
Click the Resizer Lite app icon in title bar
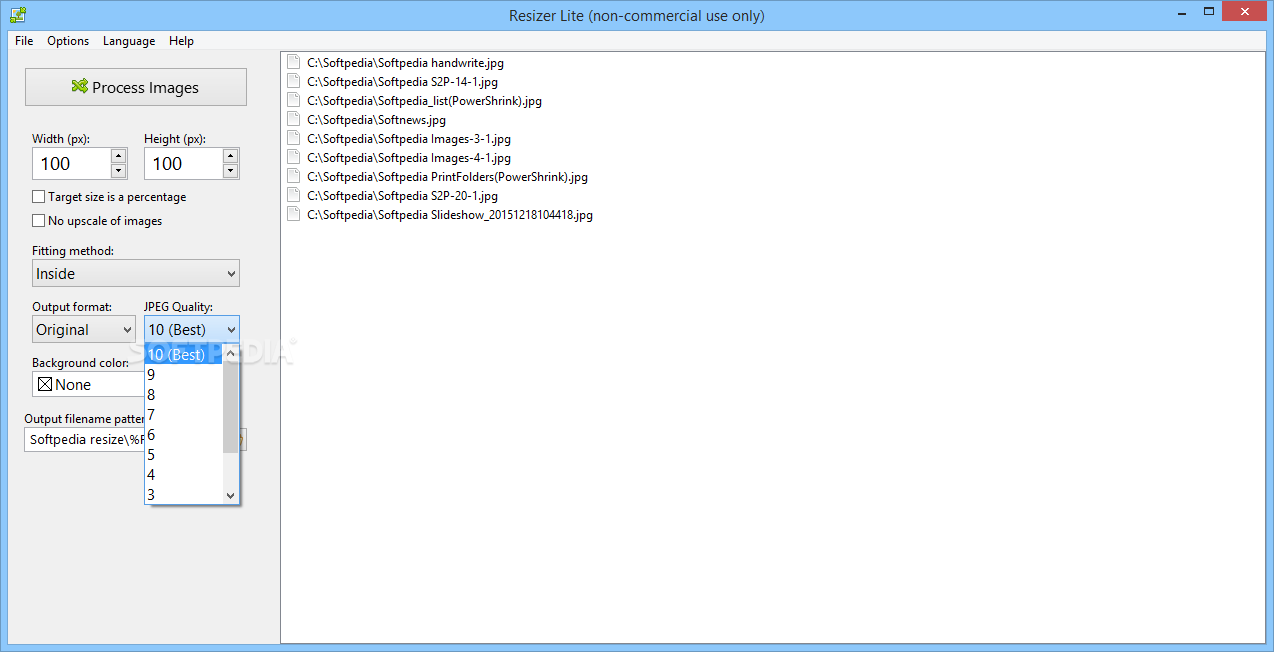click(17, 15)
